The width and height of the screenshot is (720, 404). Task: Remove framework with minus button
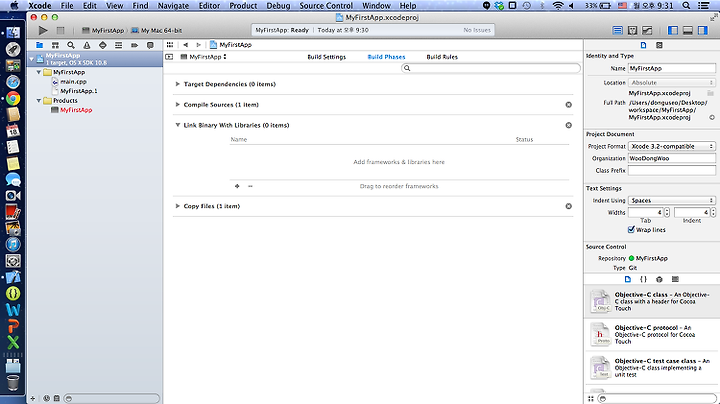pyautogui.click(x=250, y=186)
